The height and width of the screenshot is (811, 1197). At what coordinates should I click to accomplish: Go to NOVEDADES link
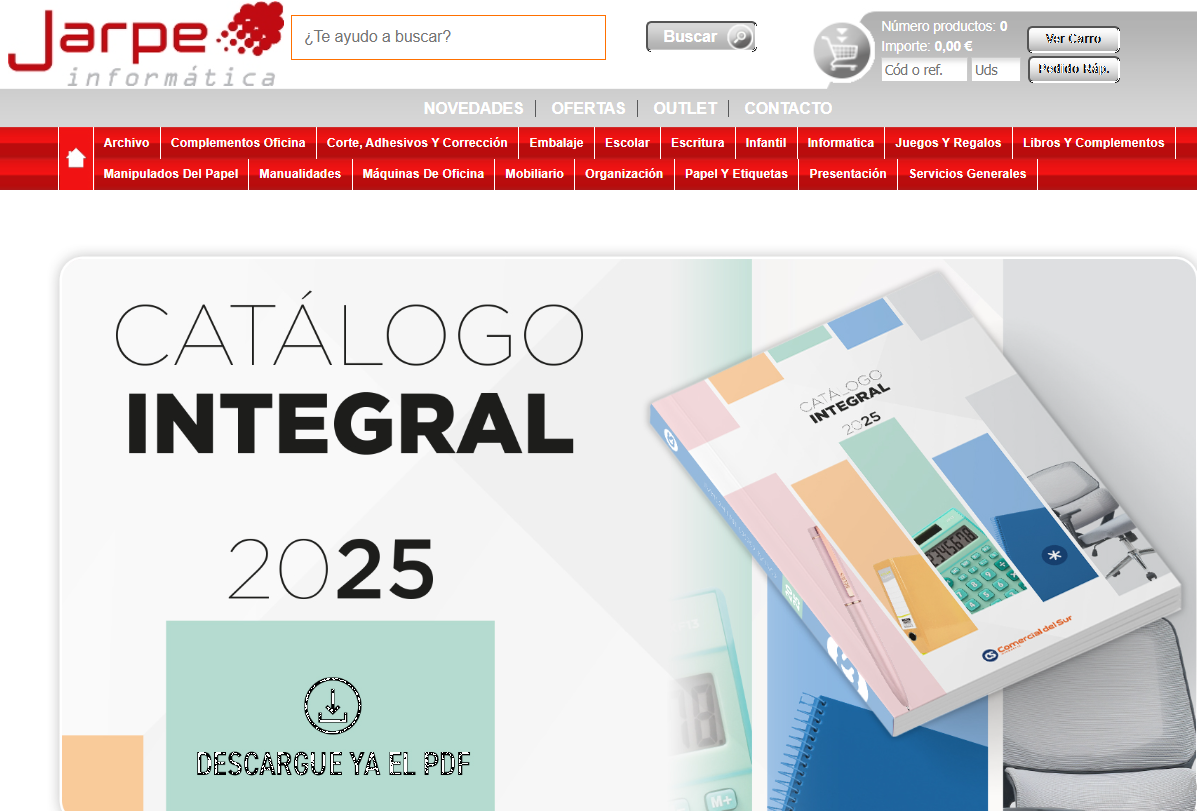pos(473,108)
